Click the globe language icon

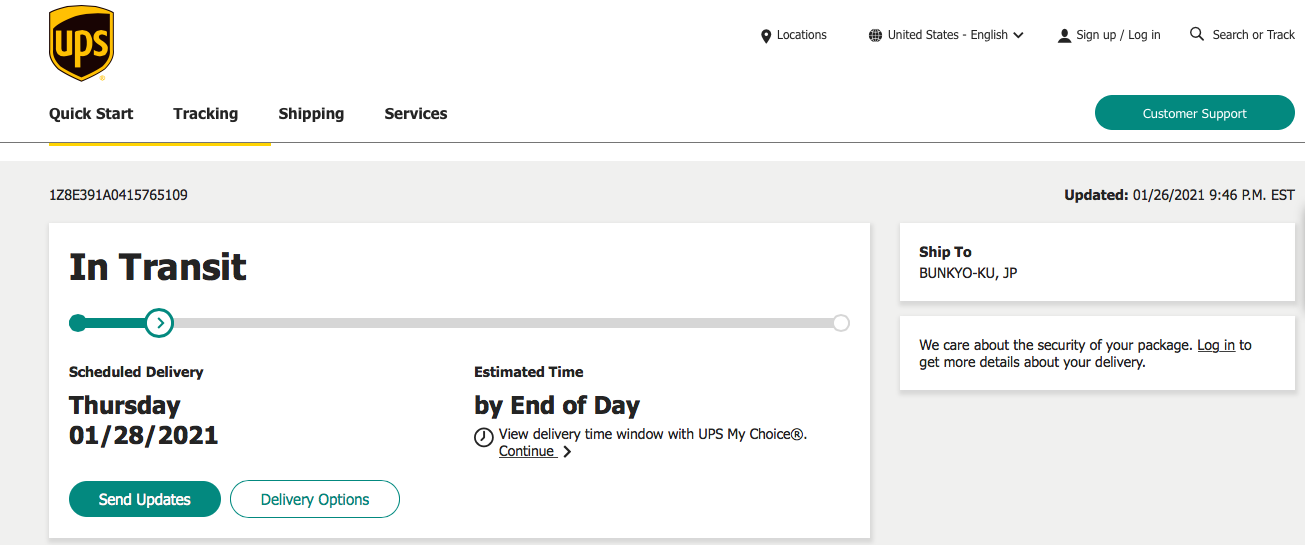coord(876,35)
